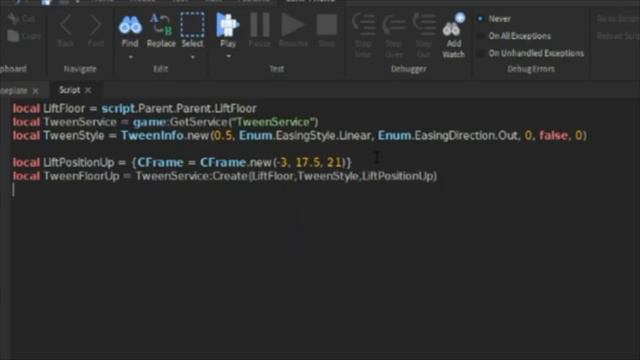
Task: Cut the selected text
Action: point(22,18)
